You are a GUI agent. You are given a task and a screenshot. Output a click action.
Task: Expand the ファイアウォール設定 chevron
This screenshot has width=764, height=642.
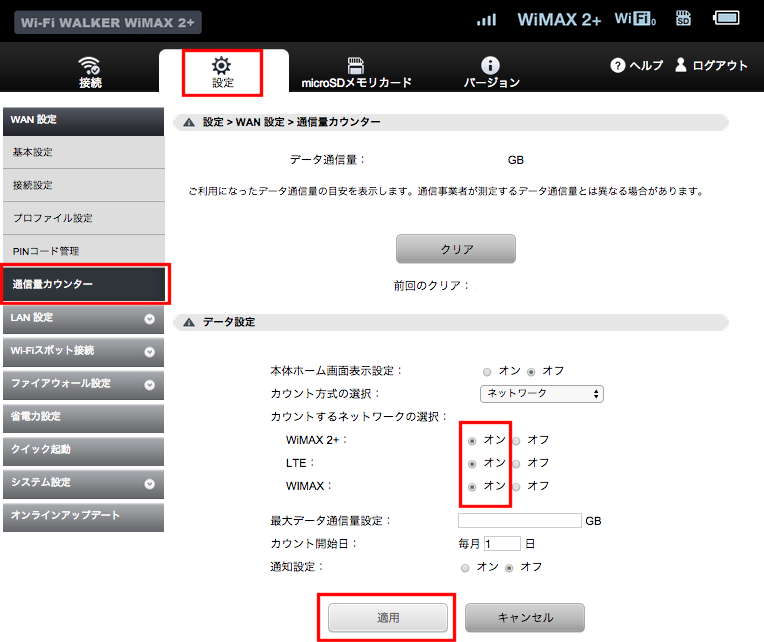coord(150,385)
